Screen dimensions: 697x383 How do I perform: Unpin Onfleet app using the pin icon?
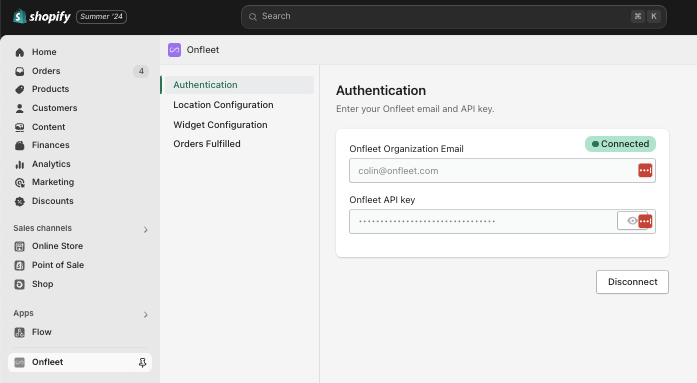pos(142,363)
